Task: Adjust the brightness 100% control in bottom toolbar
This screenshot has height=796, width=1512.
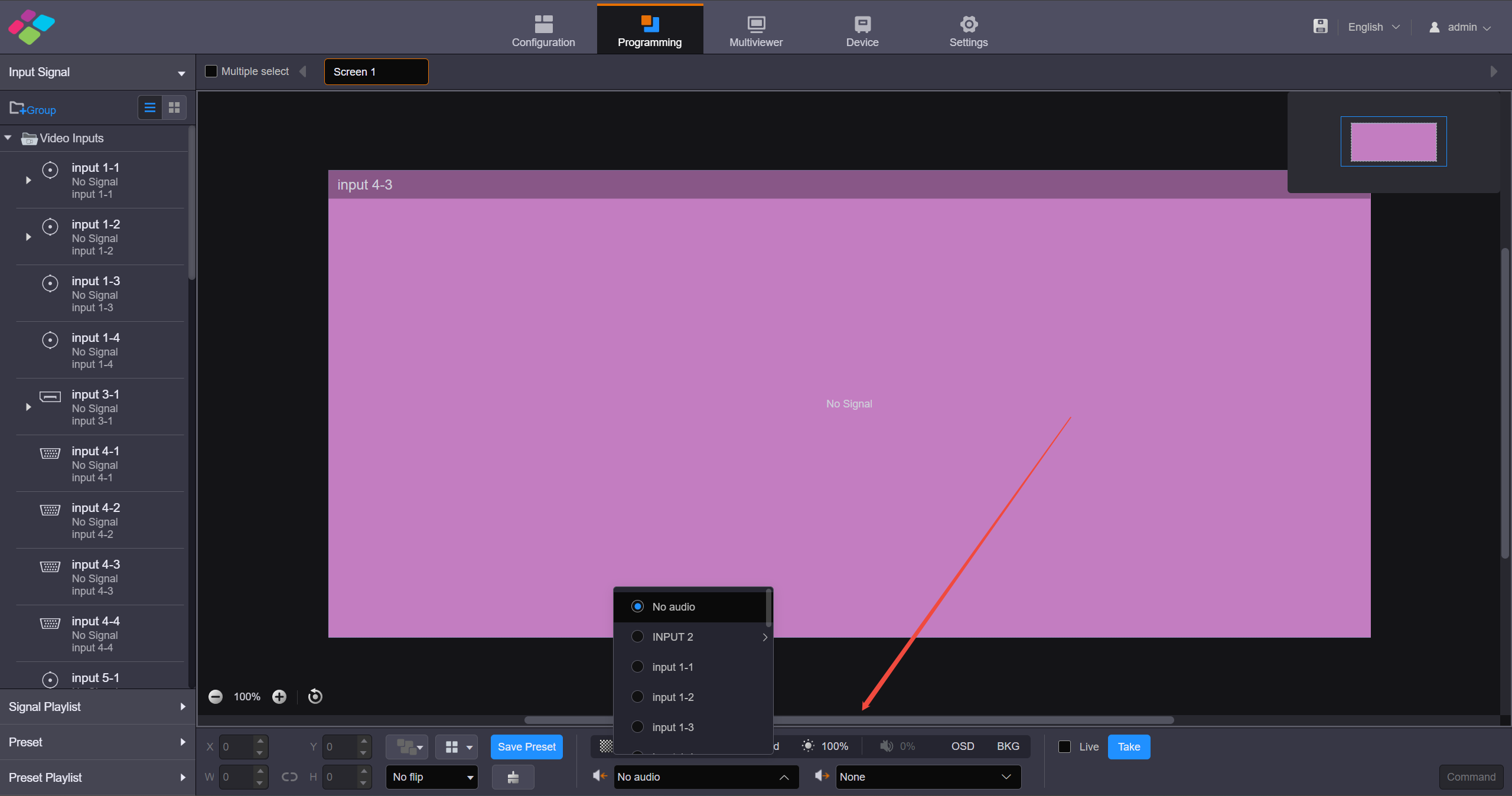Action: pos(825,746)
